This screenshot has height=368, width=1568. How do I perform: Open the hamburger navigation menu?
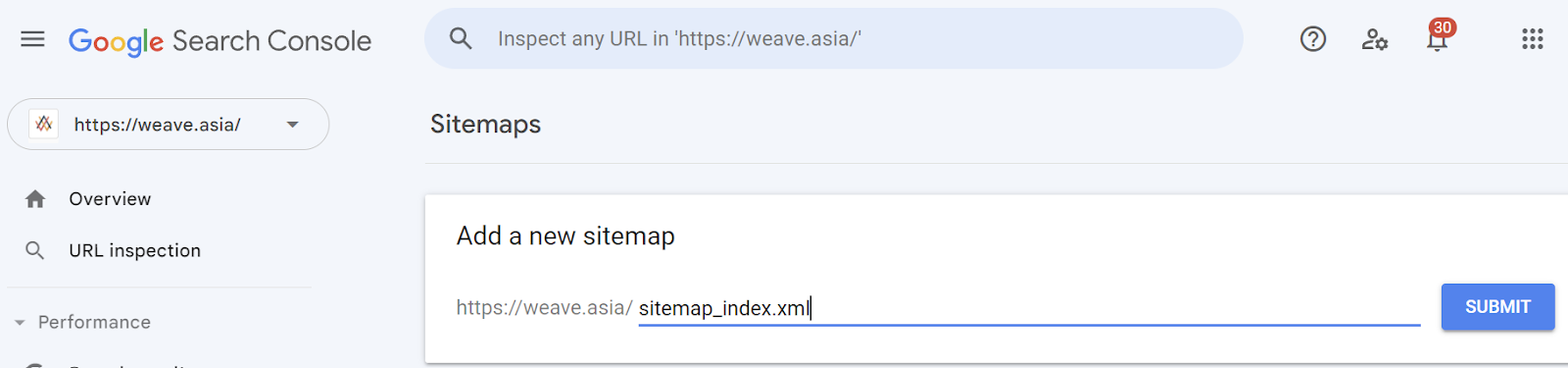click(x=32, y=39)
